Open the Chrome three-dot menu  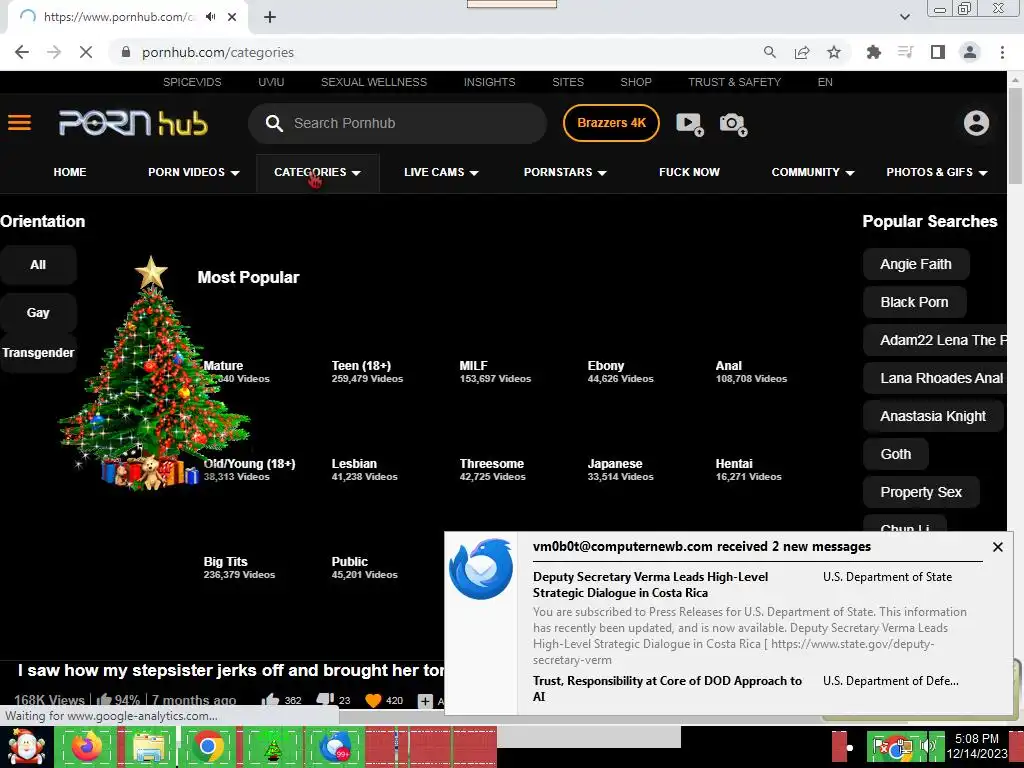pyautogui.click(x=1002, y=52)
